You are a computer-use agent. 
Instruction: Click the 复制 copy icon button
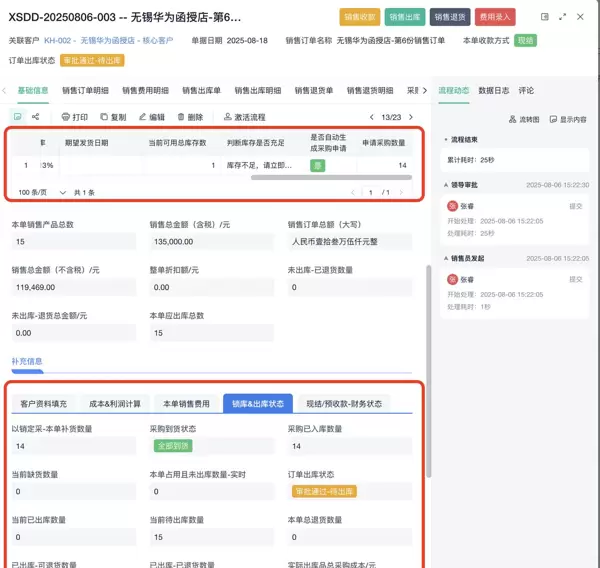(112, 117)
